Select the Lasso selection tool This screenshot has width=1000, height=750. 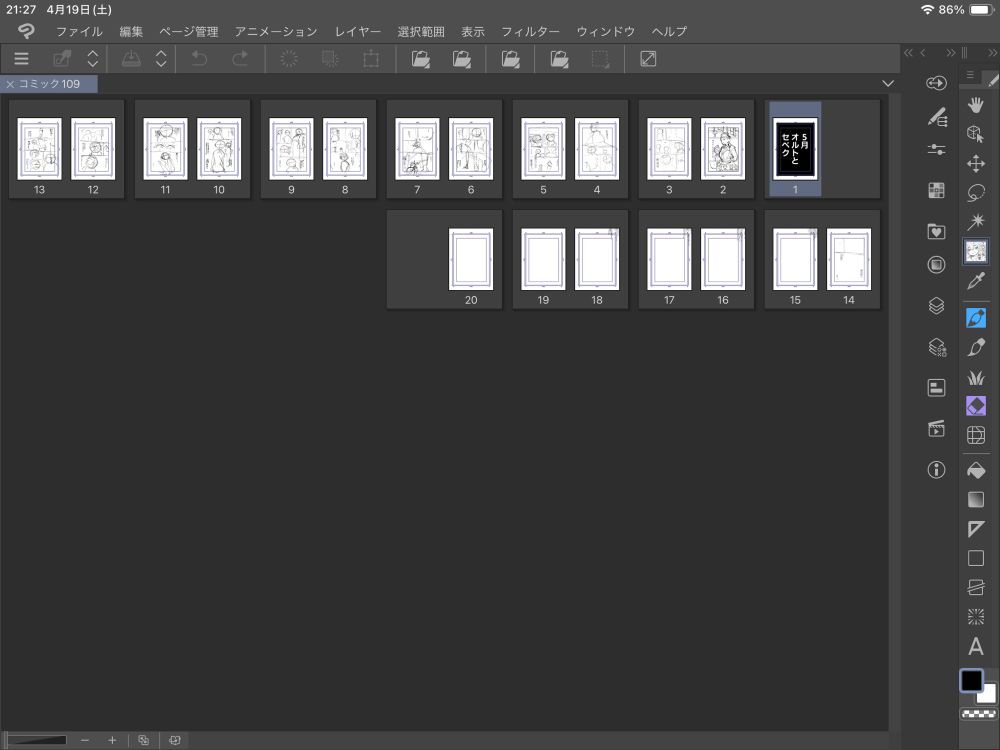pyautogui.click(x=976, y=193)
